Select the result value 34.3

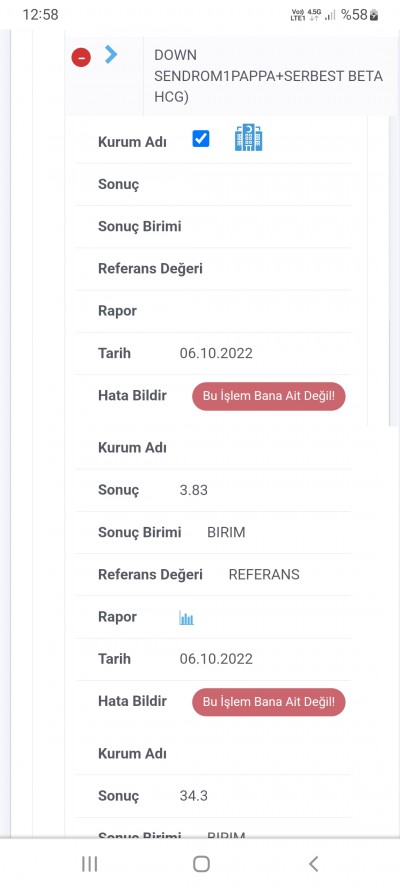[194, 796]
